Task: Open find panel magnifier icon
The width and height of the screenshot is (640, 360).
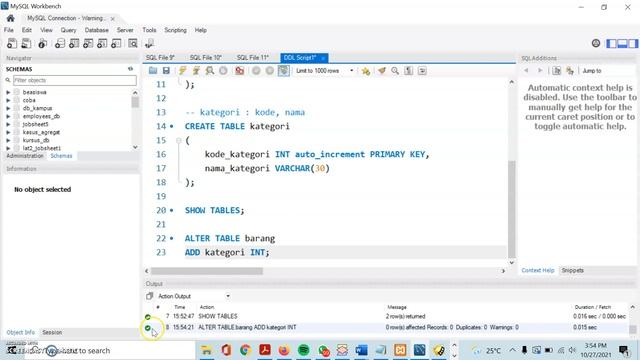Action: (395, 71)
